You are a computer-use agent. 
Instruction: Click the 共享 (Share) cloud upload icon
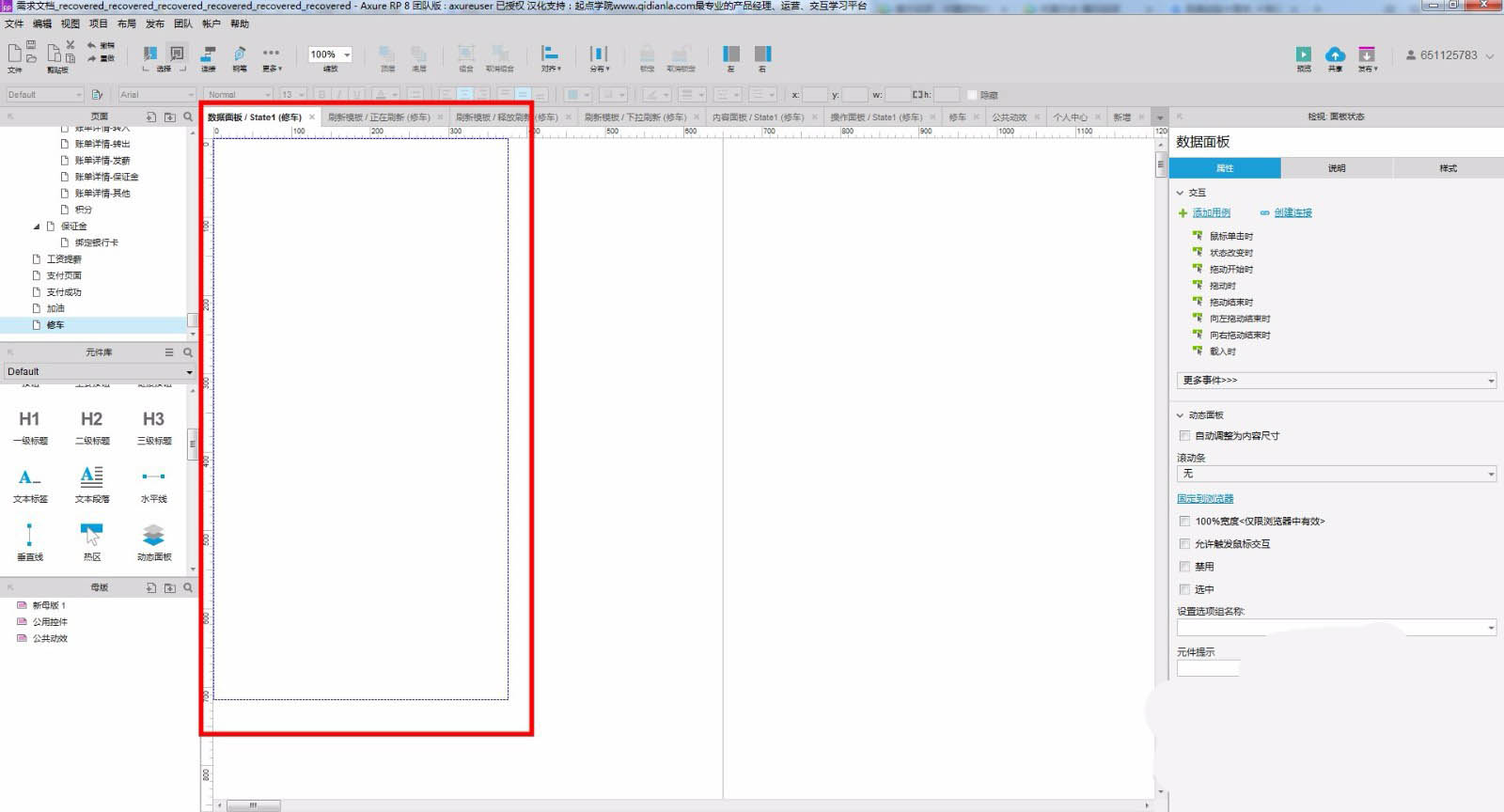[1335, 55]
